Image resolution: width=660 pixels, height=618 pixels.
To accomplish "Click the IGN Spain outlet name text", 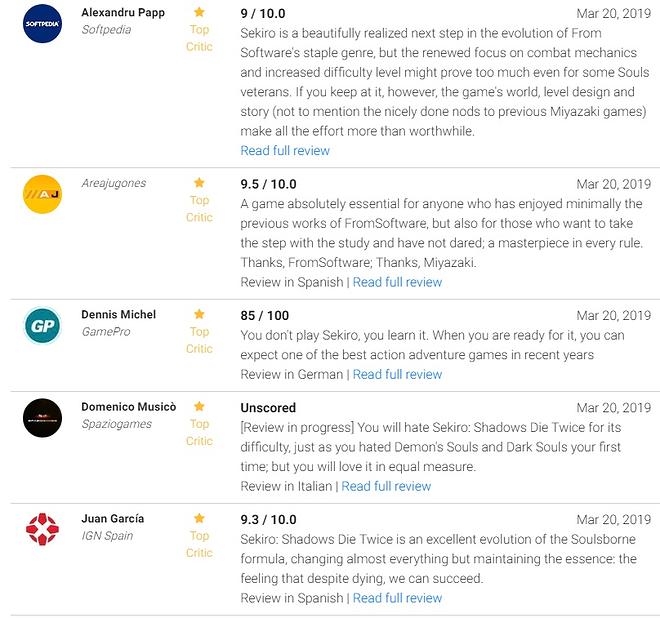I will pos(107,536).
